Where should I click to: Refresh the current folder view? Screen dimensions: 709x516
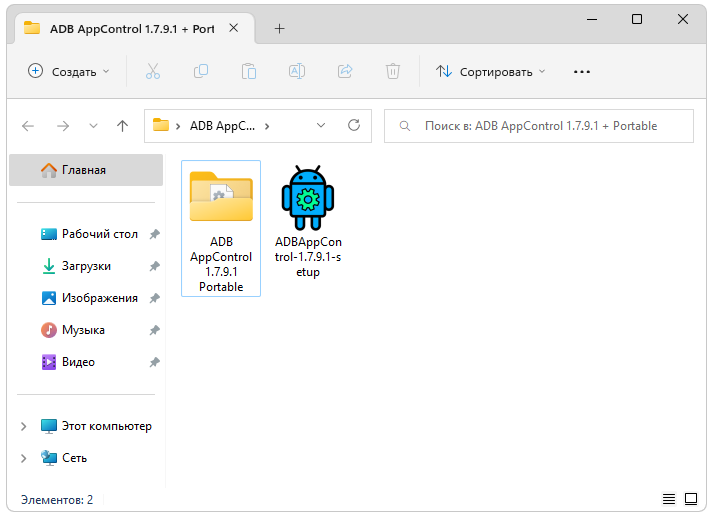coord(354,125)
